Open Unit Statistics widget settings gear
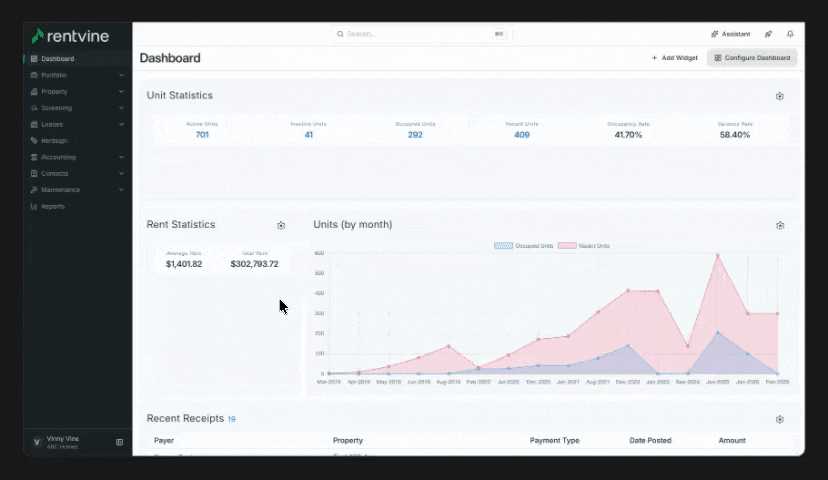 click(779, 97)
